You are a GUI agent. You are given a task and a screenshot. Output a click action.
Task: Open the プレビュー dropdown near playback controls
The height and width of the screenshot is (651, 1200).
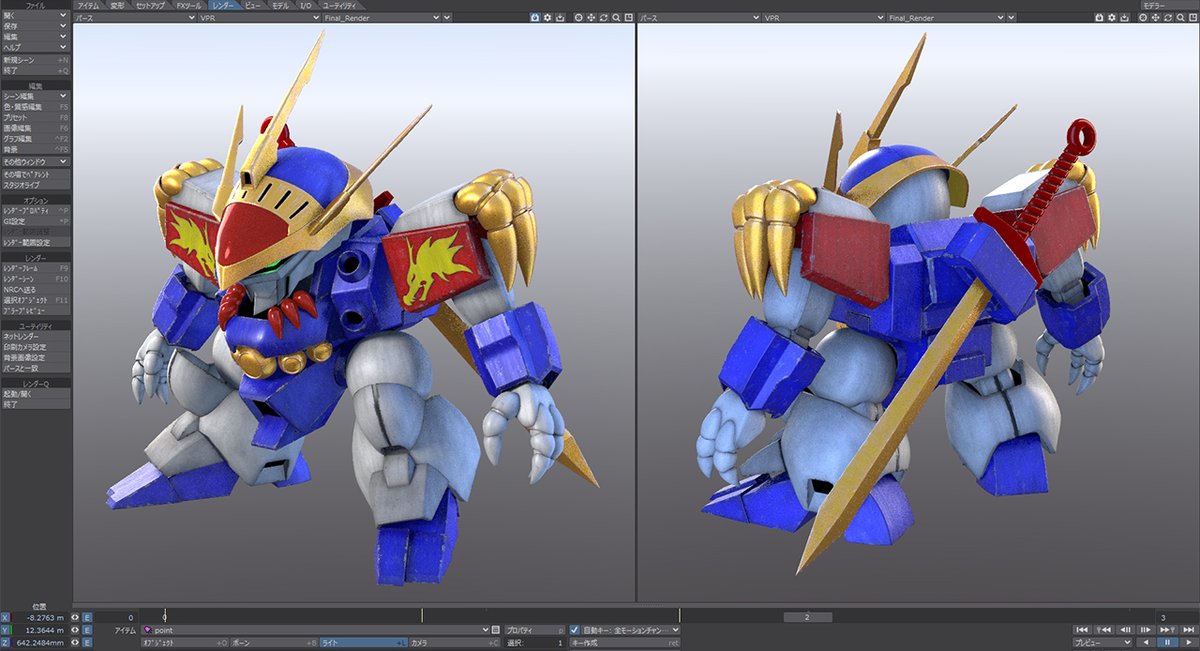point(1102,642)
